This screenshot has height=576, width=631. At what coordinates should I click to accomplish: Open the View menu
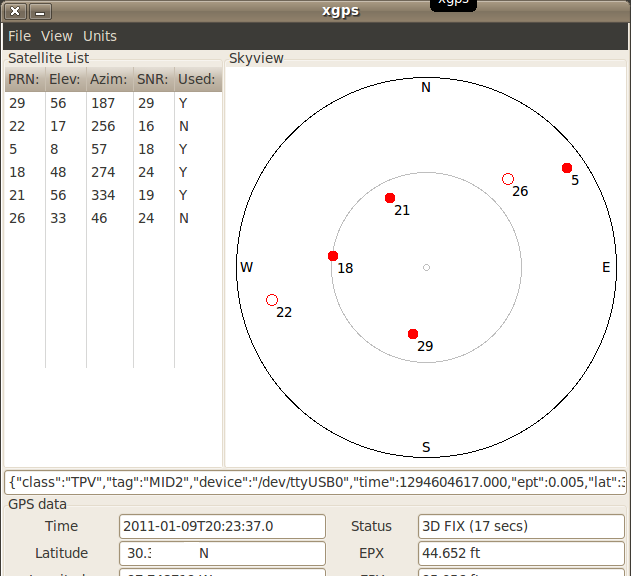point(56,36)
